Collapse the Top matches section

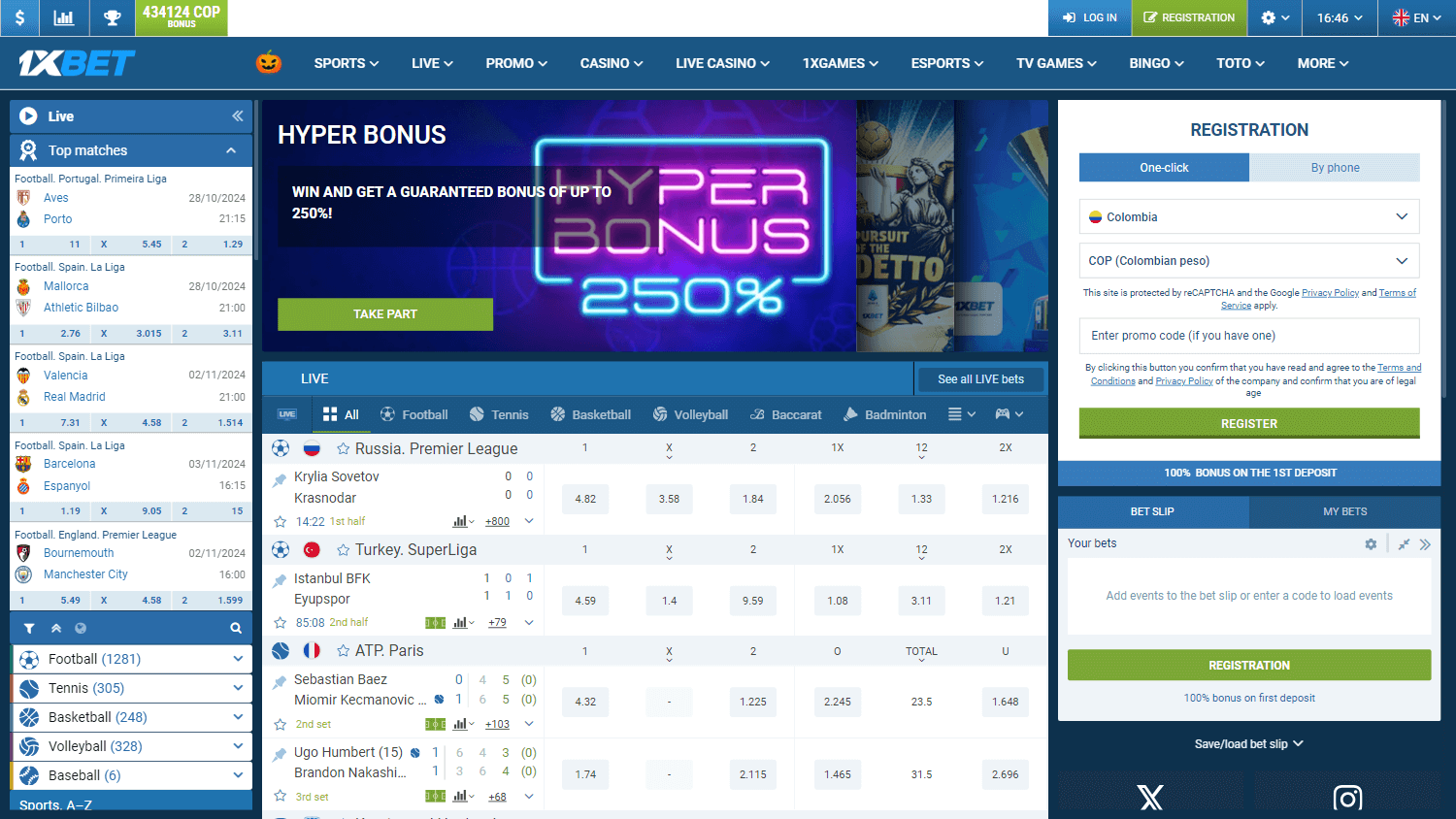(231, 150)
